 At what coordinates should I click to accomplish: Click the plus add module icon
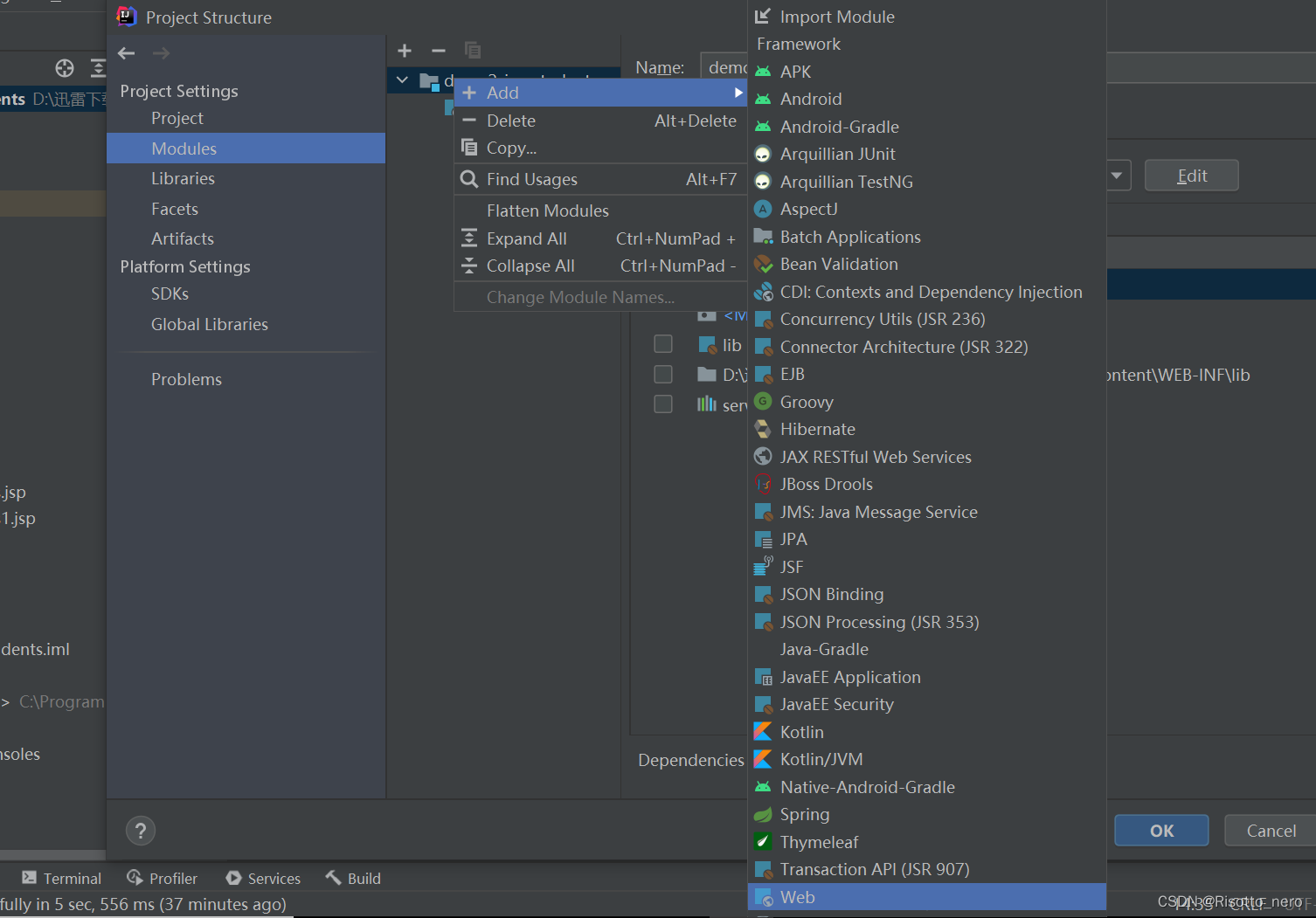405,51
